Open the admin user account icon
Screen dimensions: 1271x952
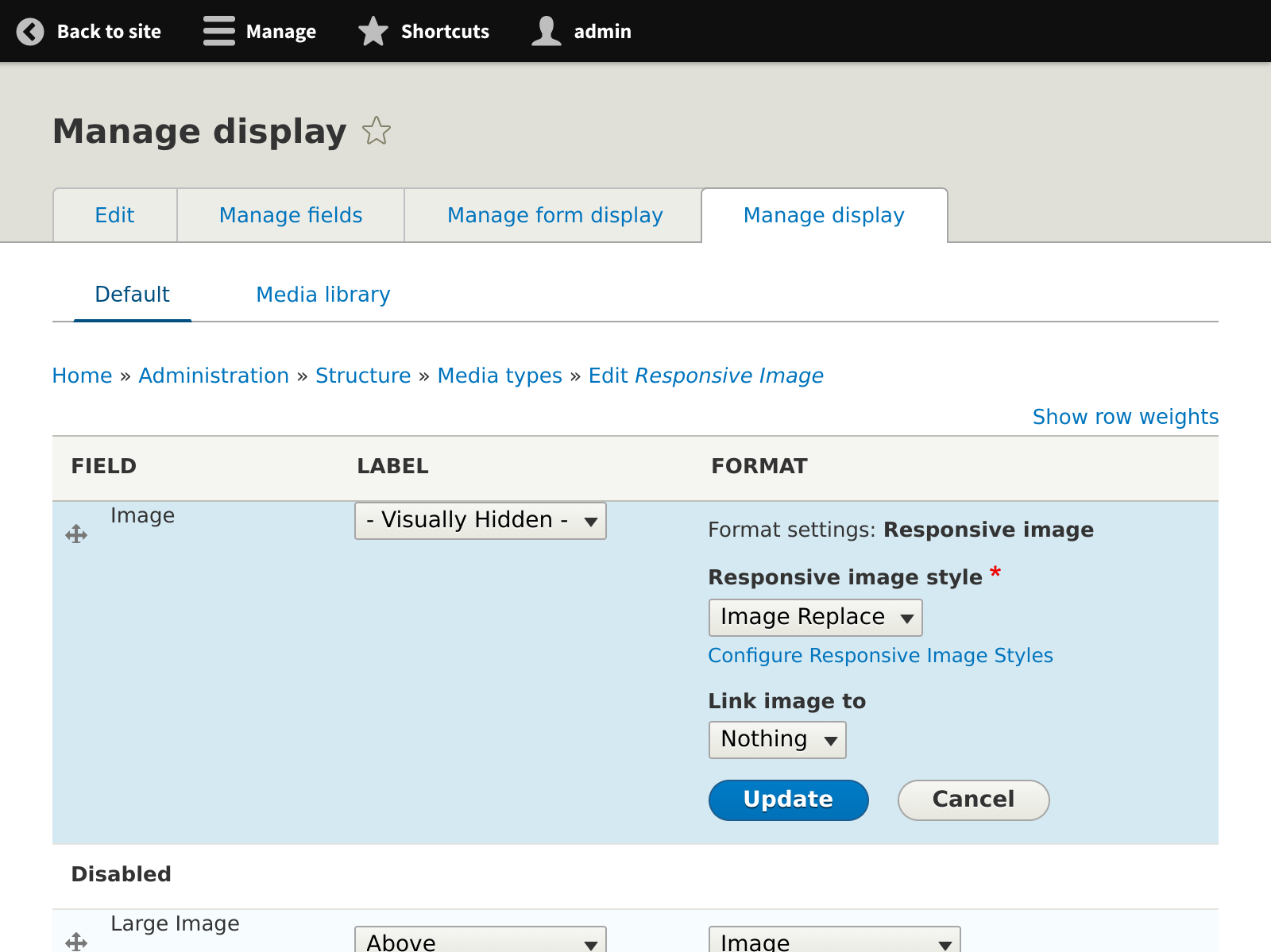pos(547,31)
